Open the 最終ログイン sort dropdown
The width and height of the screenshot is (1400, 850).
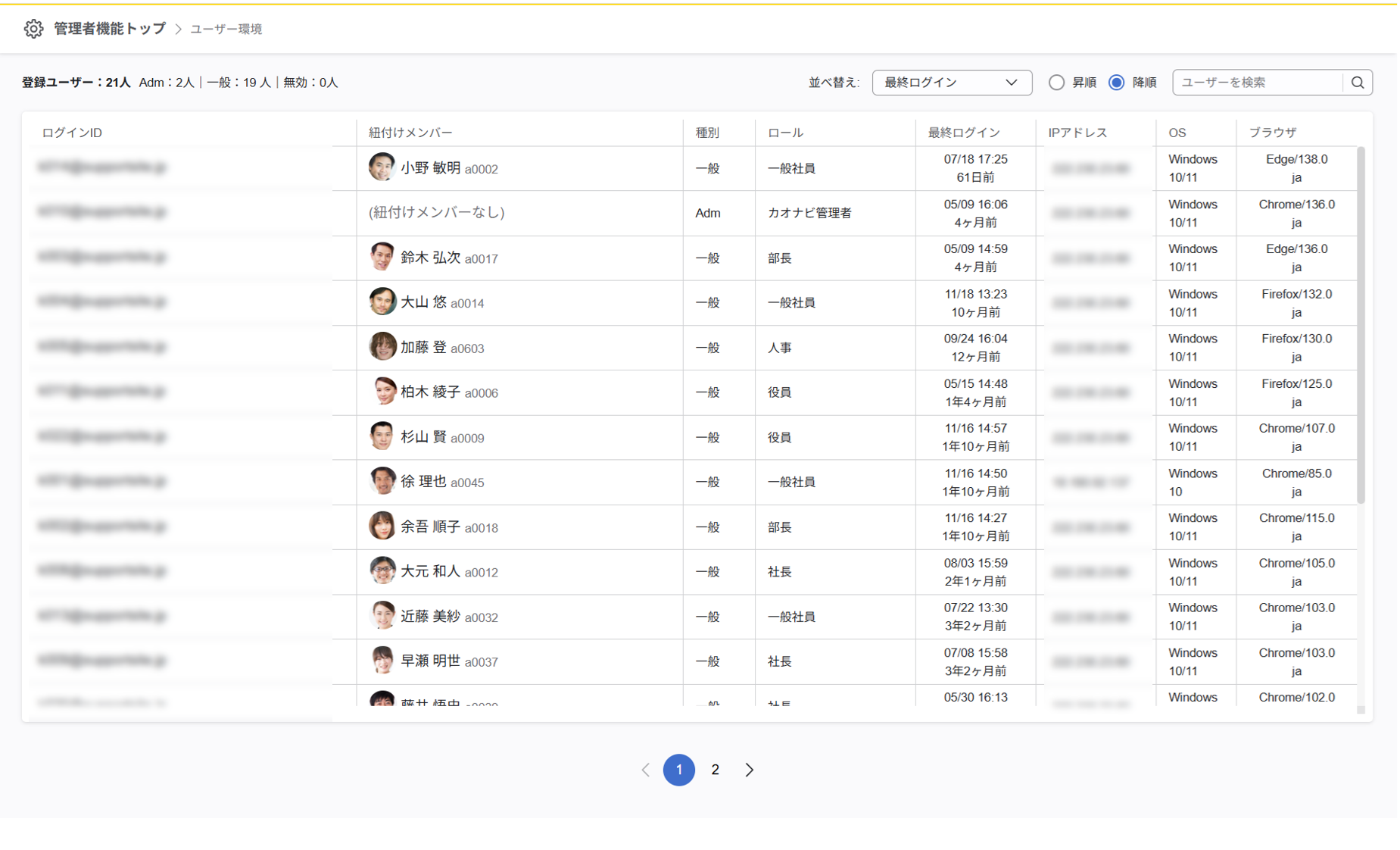951,83
